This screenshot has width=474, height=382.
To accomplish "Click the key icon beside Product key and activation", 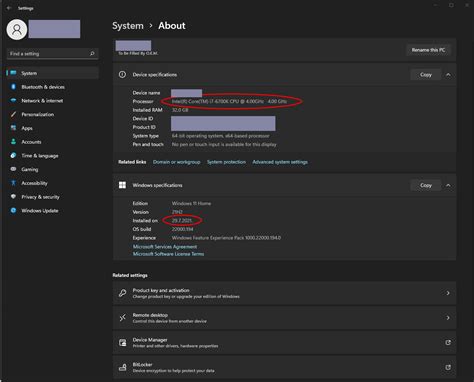I will click(122, 293).
